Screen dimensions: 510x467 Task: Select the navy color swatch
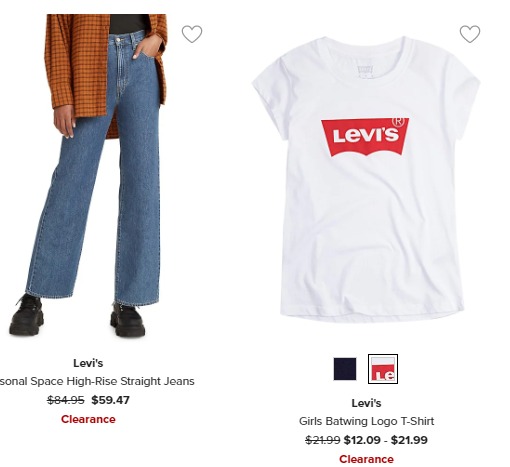(345, 369)
